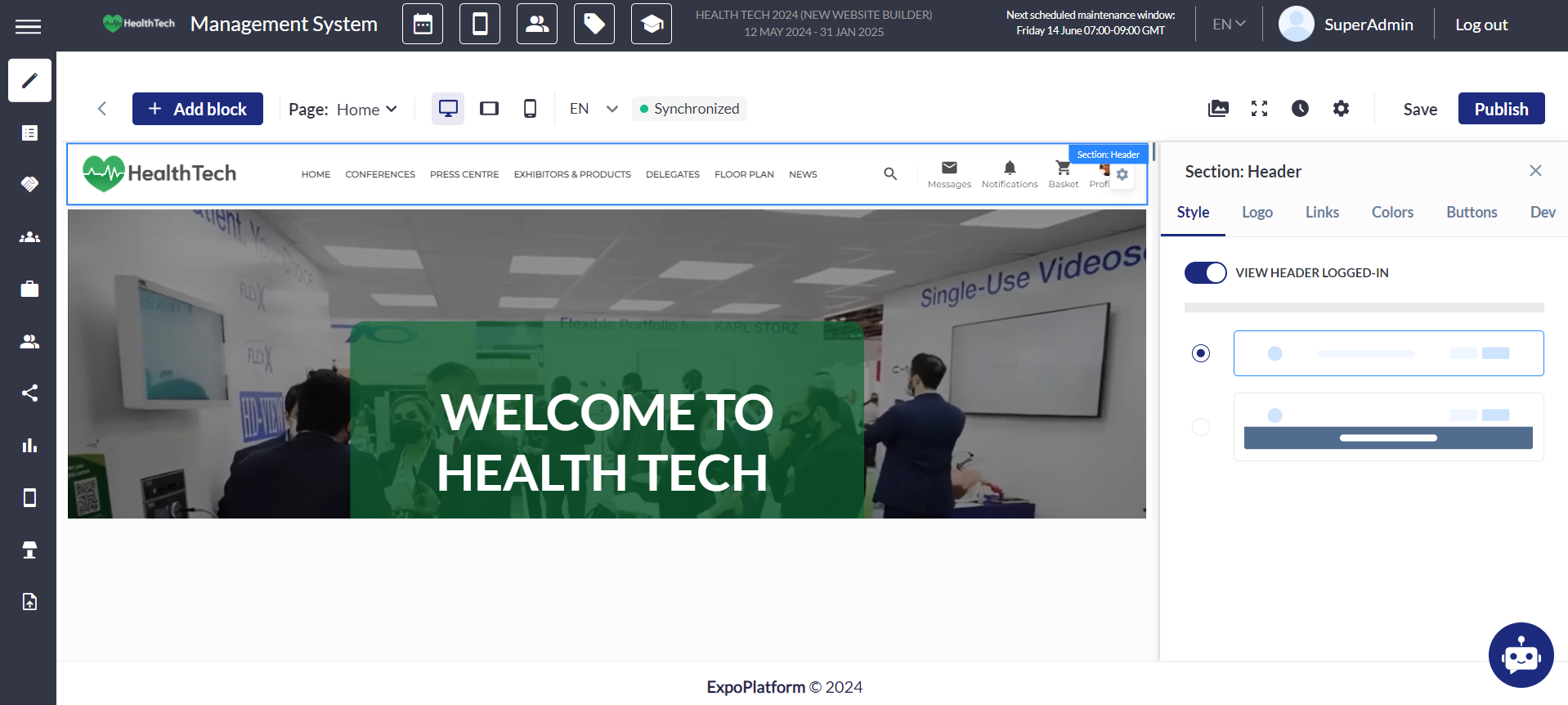
Task: Click the NEWS menu item
Action: point(803,174)
